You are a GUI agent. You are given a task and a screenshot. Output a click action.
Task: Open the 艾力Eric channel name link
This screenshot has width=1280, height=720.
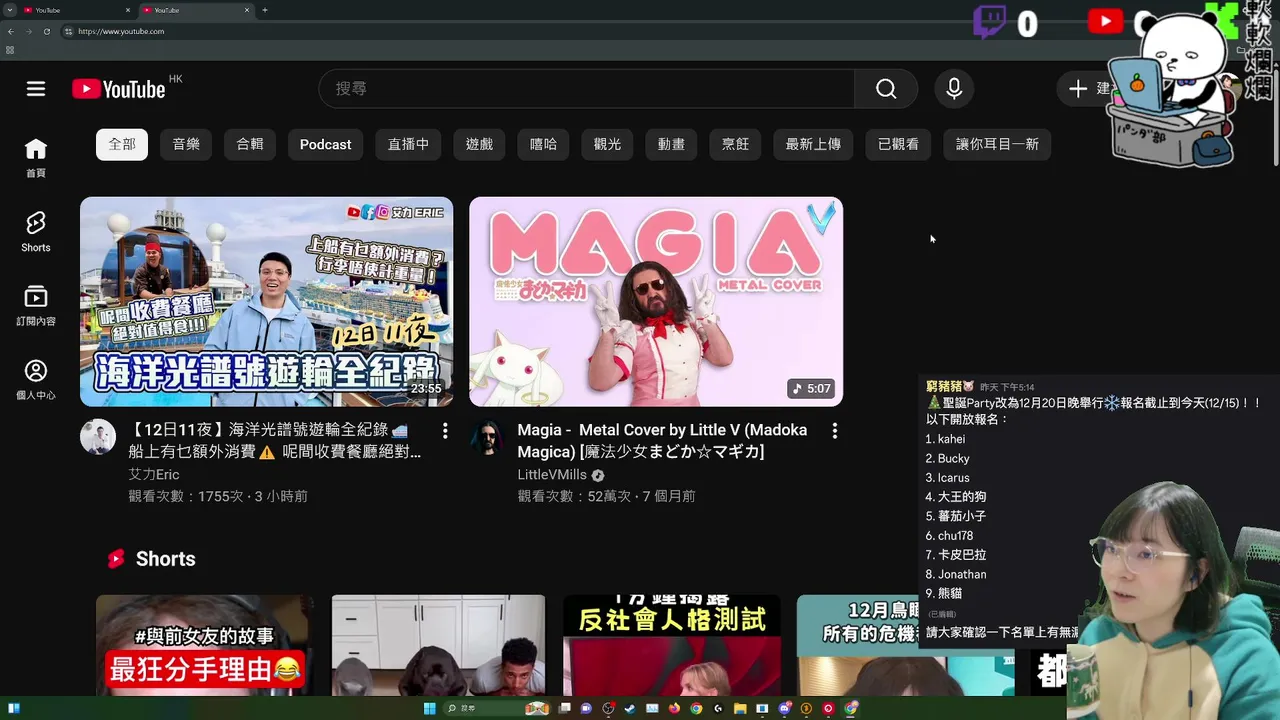pos(154,474)
